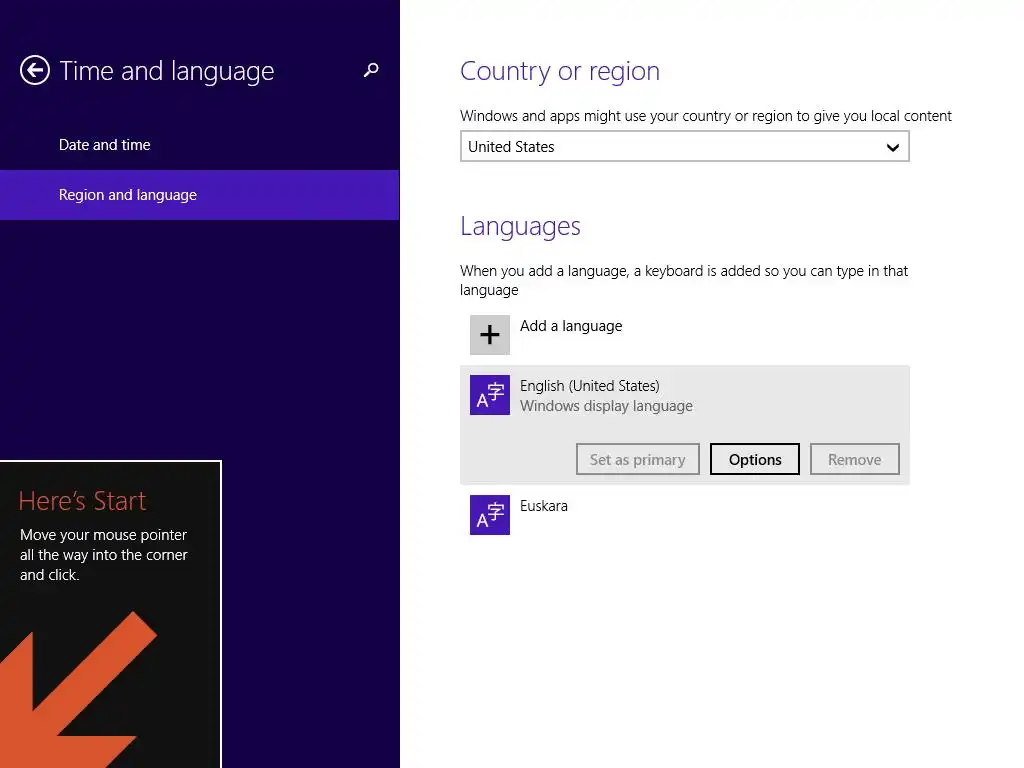
Task: Click the plus icon to add a language
Action: [490, 335]
